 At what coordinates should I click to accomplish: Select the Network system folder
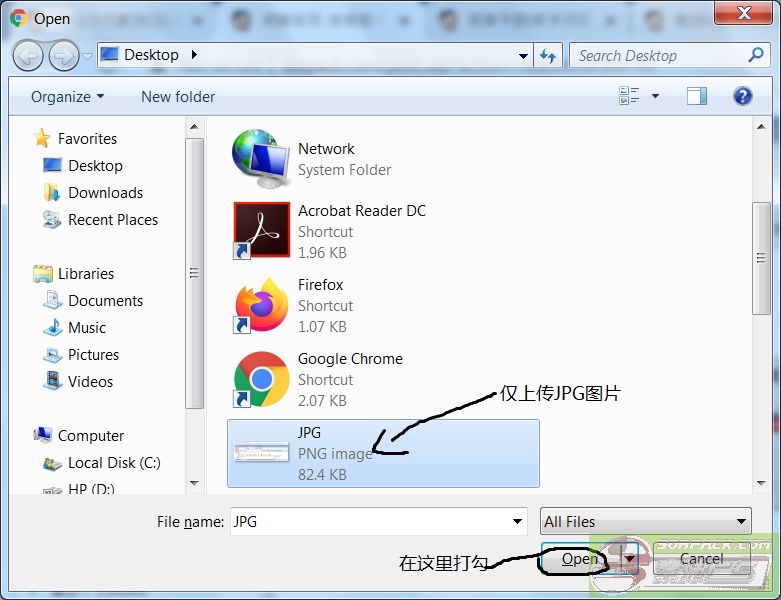tap(261, 158)
